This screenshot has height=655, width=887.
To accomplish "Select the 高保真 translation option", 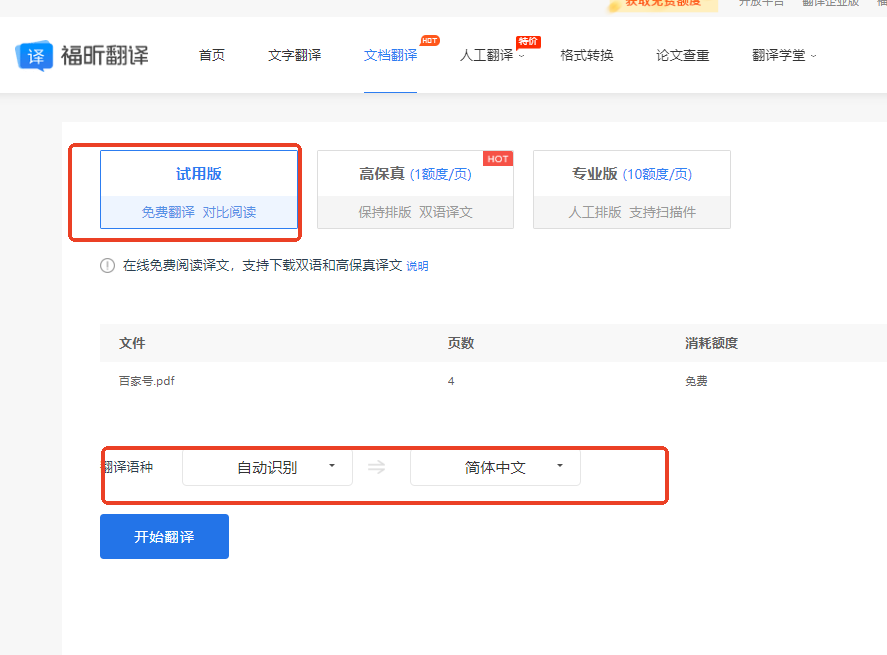I will [415, 189].
